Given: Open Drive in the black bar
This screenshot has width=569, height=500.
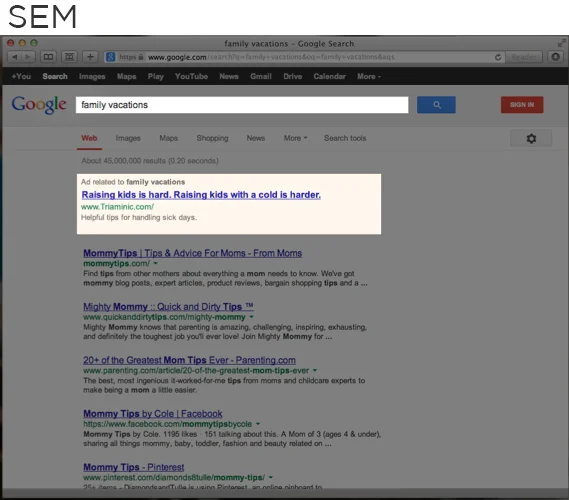Looking at the screenshot, I should [x=292, y=77].
